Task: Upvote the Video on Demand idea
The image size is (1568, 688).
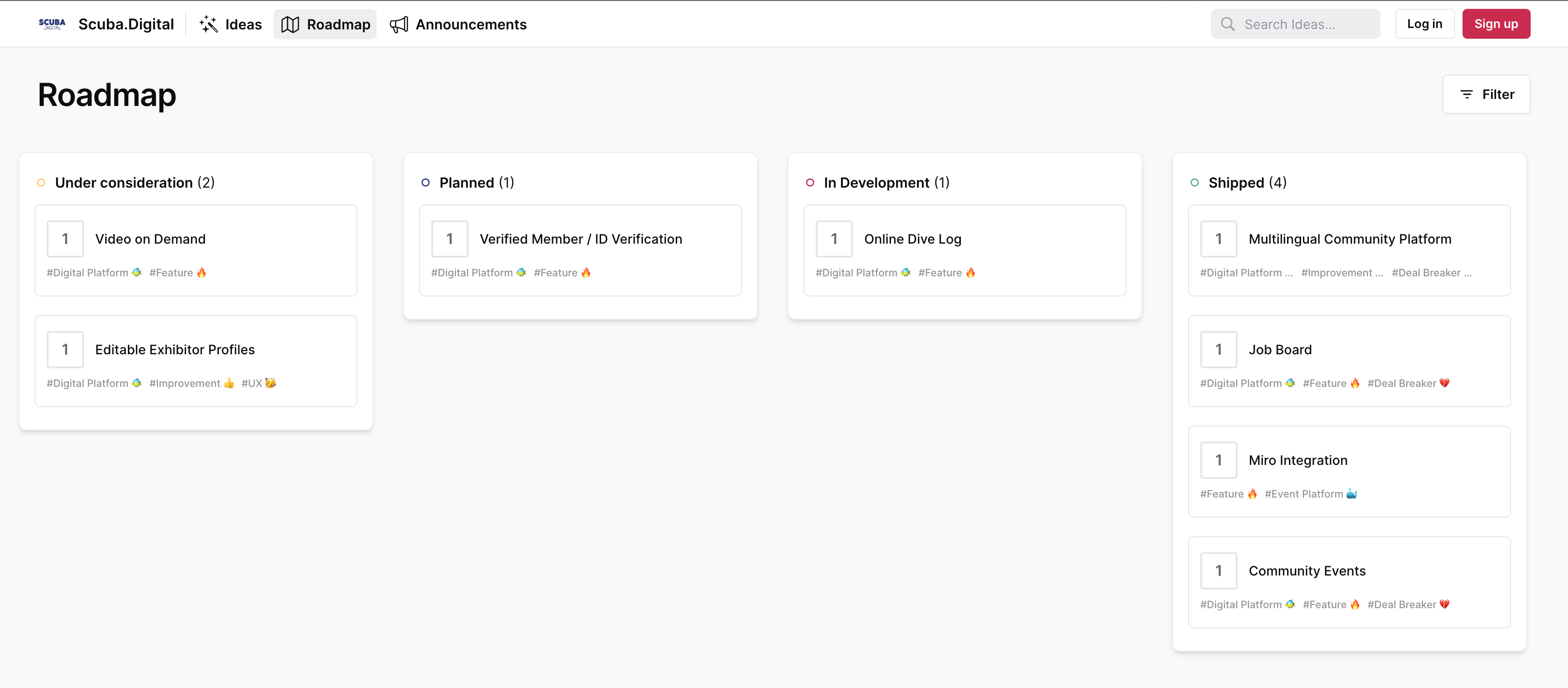Action: [65, 239]
